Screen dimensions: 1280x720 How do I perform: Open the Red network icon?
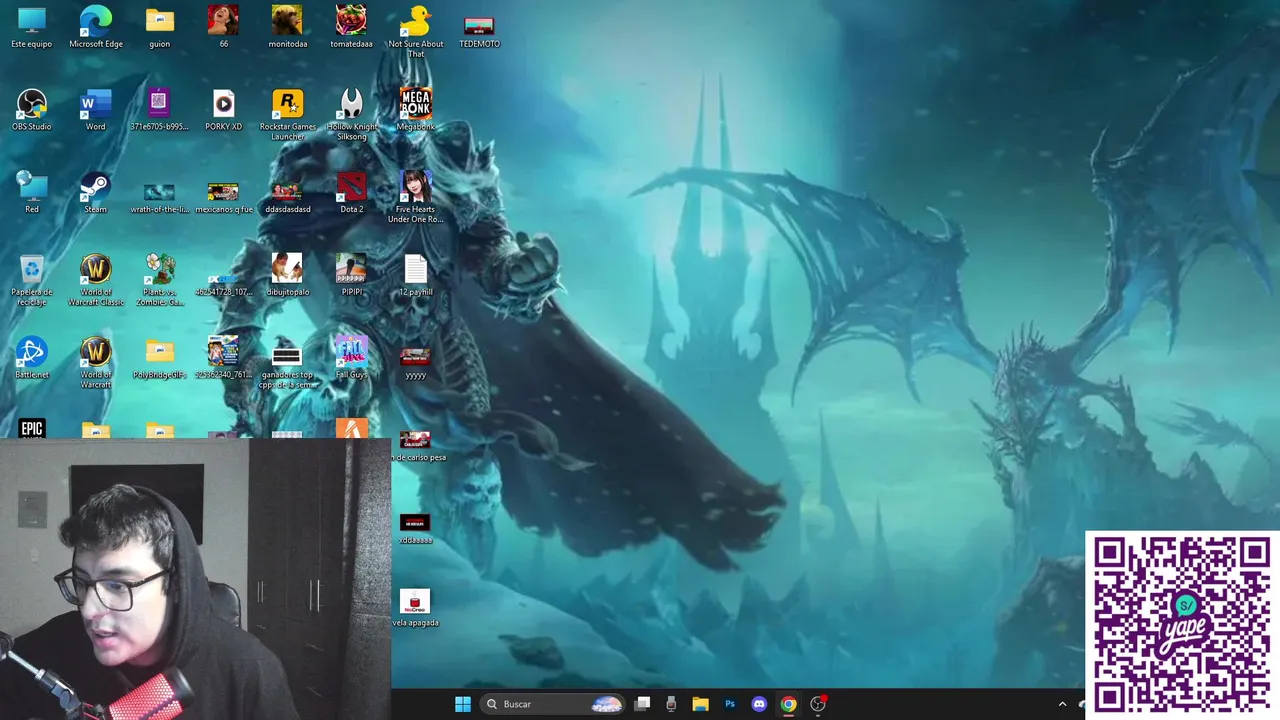32,193
